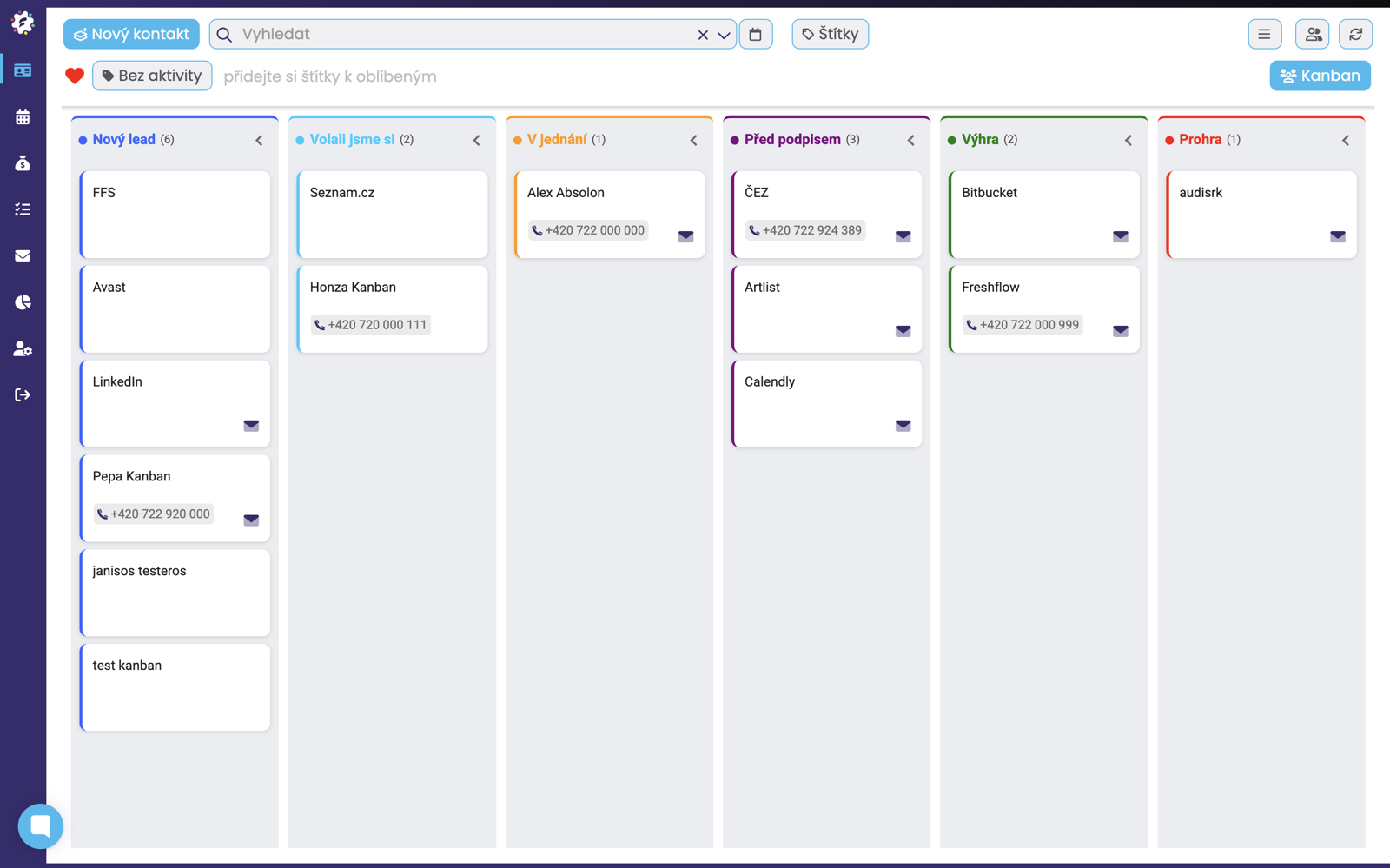Click the email envelope on ČEZ card
This screenshot has height=868, width=1390.
point(903,235)
